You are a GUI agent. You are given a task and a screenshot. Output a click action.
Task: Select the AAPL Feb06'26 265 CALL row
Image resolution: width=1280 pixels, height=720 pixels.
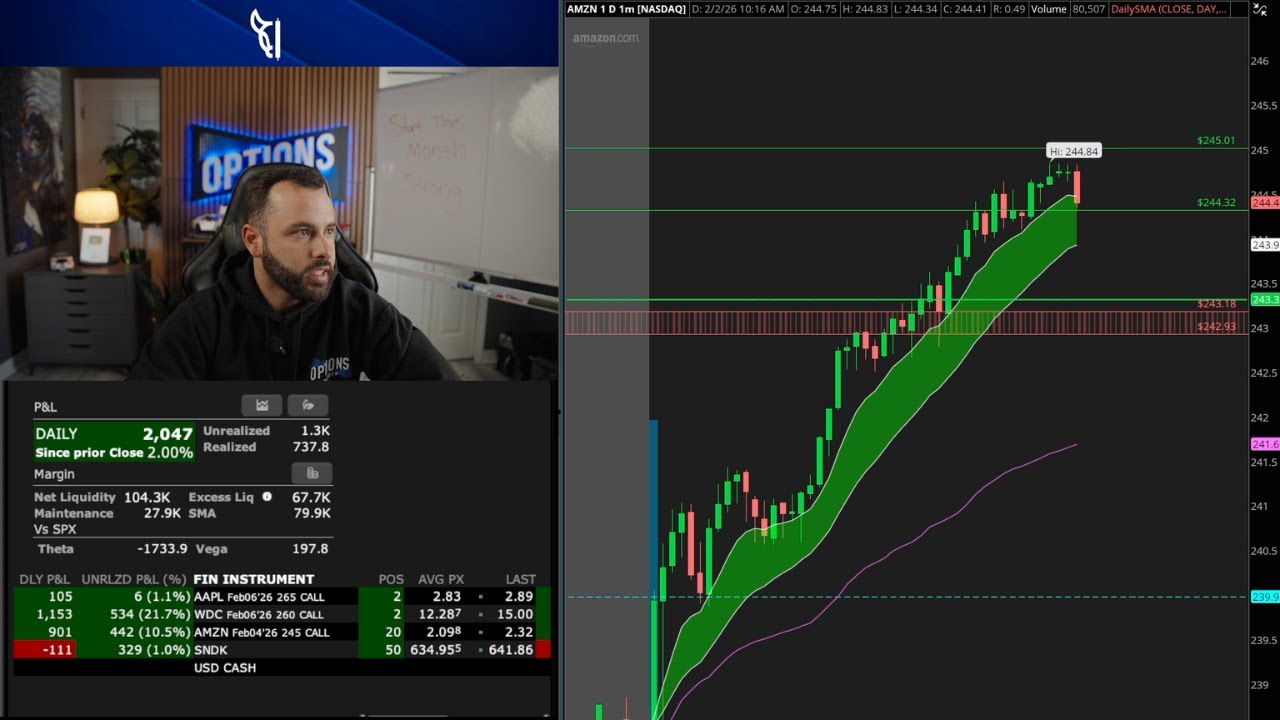(282, 596)
